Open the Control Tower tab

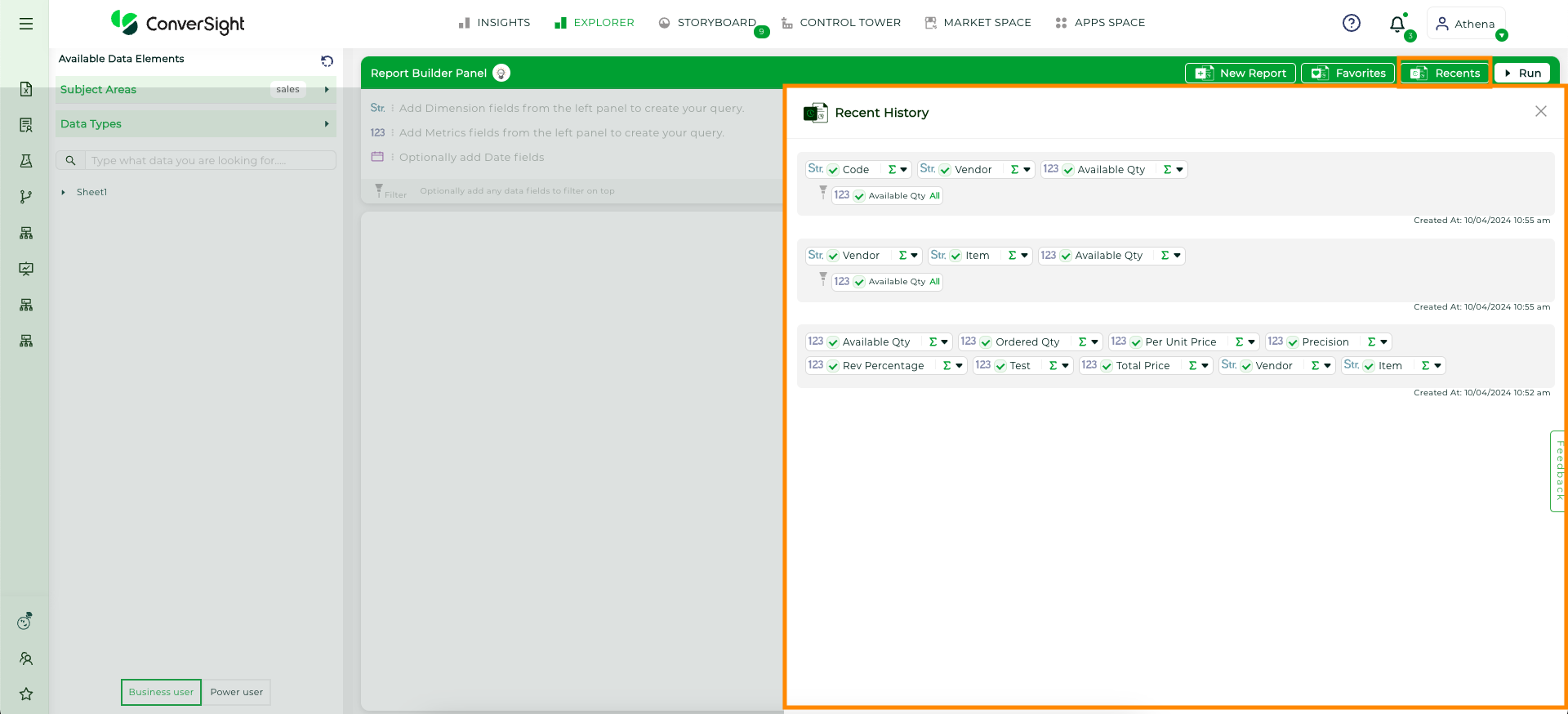(x=840, y=23)
